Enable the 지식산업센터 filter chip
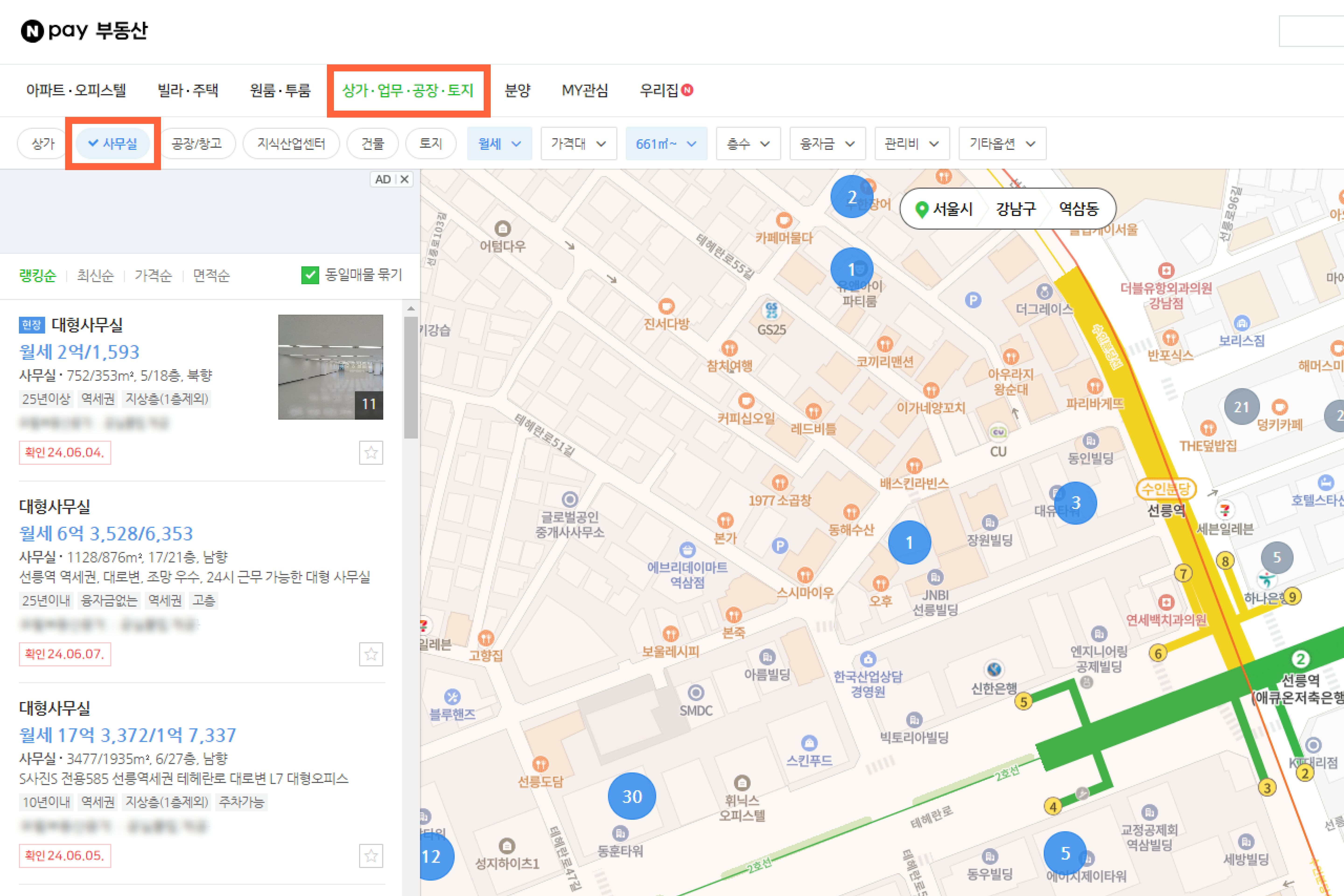1344x896 pixels. (291, 143)
